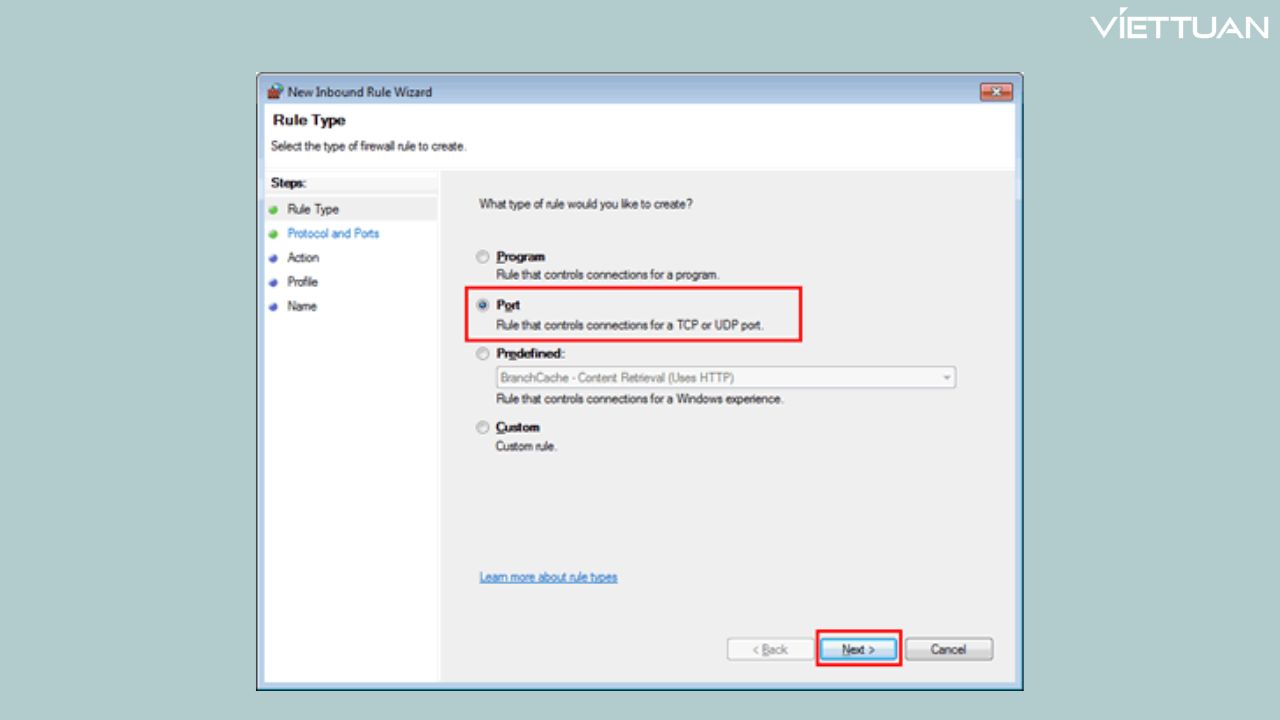Click the firewall wizard icon in title bar
Image resolution: width=1280 pixels, height=720 pixels.
(x=275, y=92)
